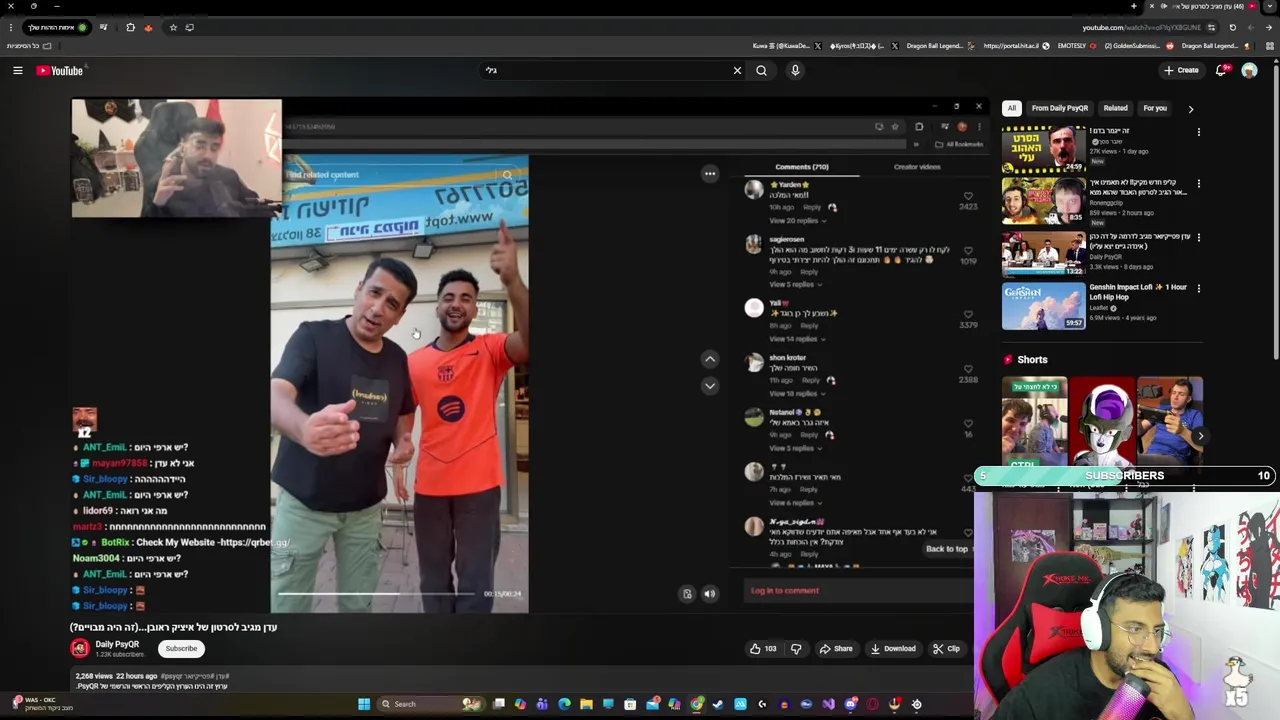Open the account avatar menu
The image size is (1280, 720).
[x=1249, y=70]
